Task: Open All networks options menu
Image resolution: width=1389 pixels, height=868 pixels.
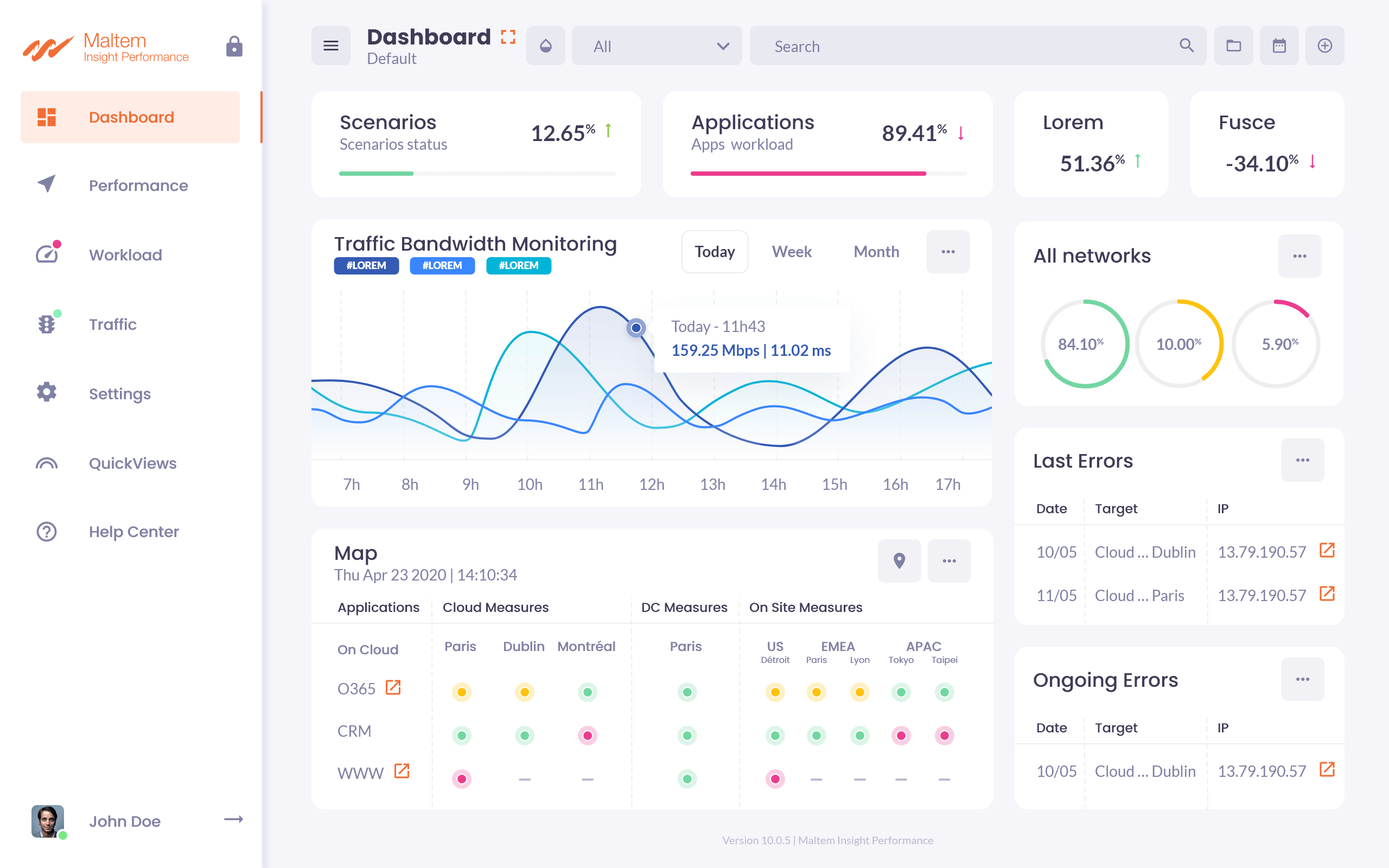Action: [x=1299, y=256]
